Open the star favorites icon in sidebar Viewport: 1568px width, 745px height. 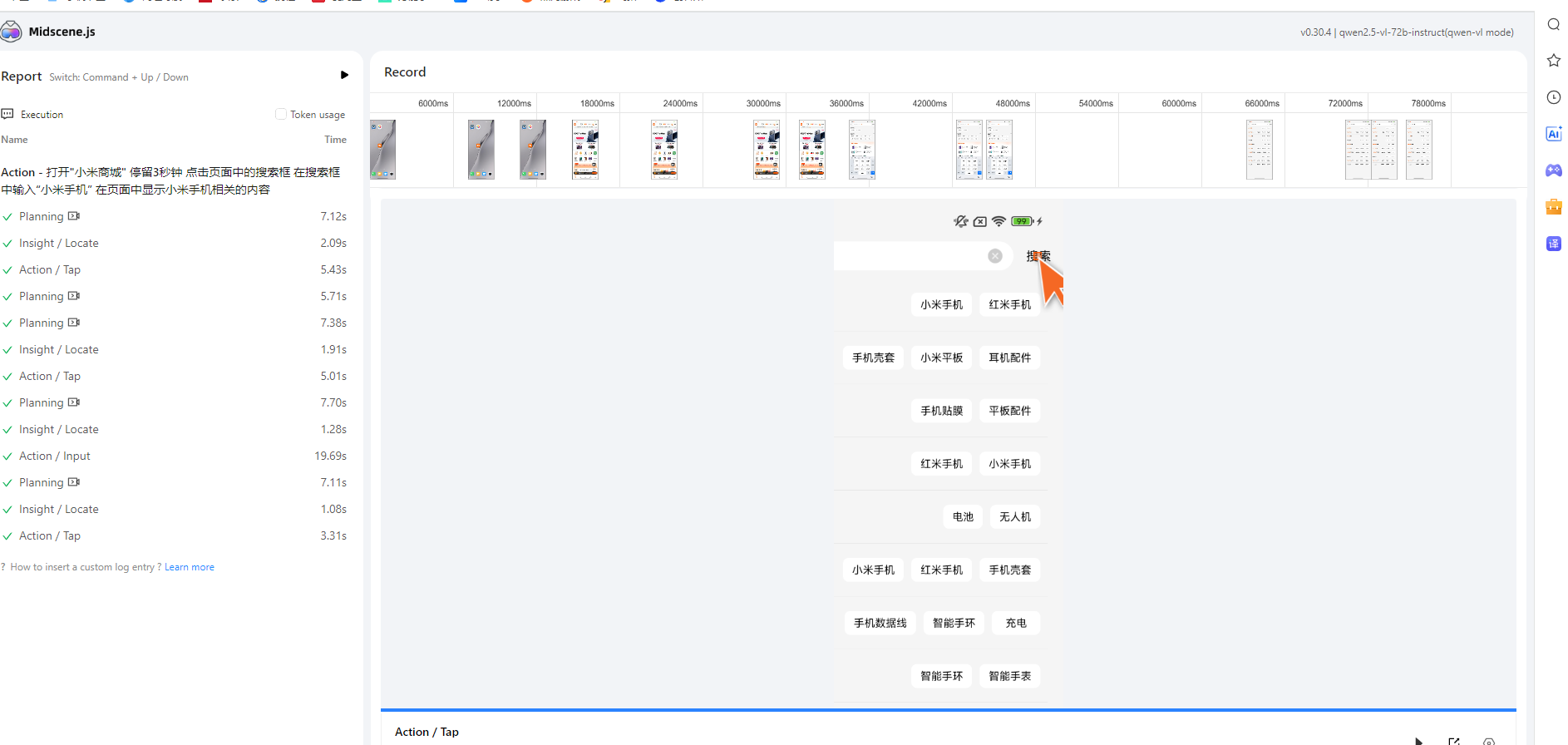[x=1553, y=61]
